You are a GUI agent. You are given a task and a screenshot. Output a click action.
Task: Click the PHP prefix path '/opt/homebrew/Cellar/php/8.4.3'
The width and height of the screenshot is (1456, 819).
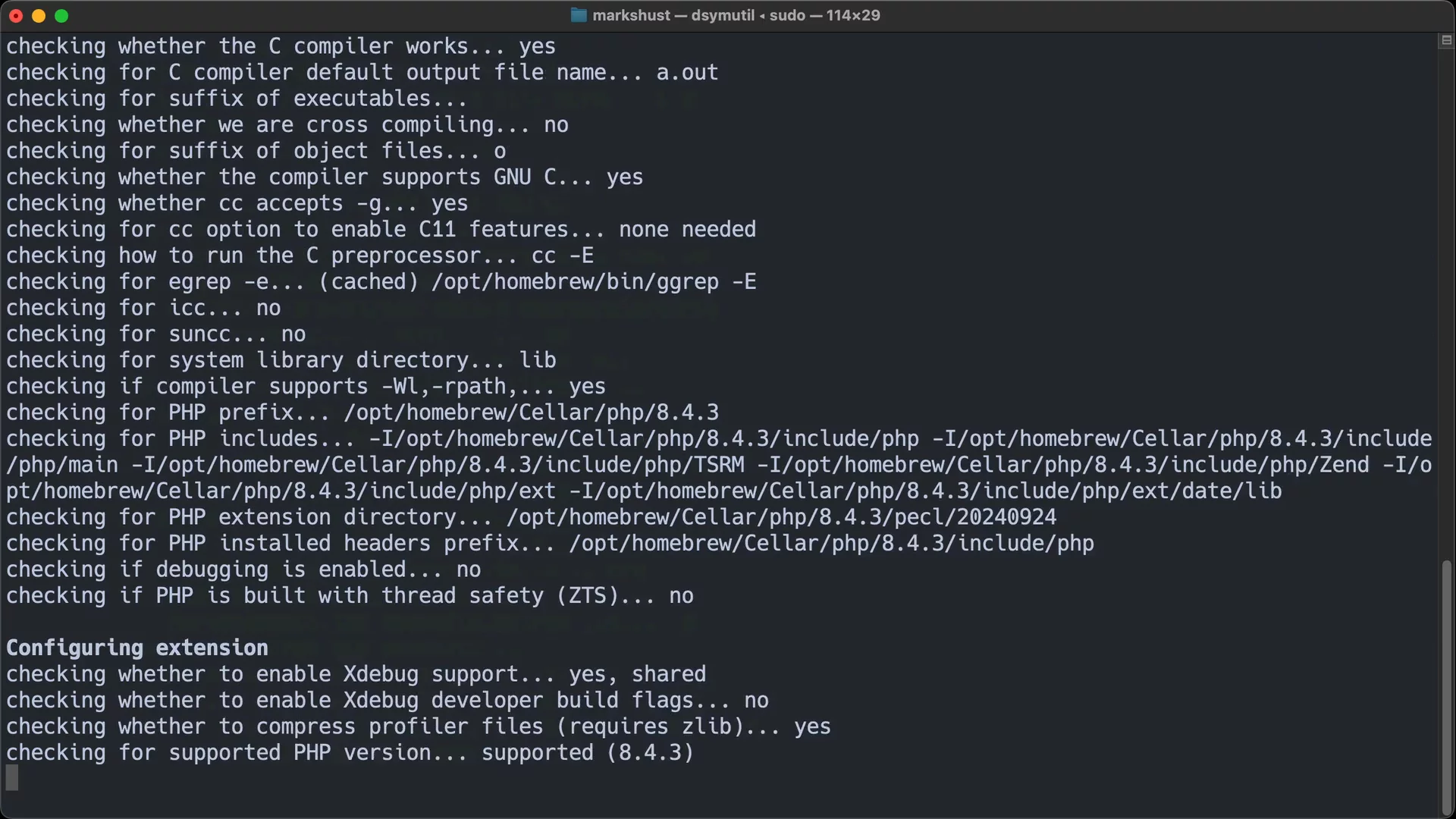[531, 413]
